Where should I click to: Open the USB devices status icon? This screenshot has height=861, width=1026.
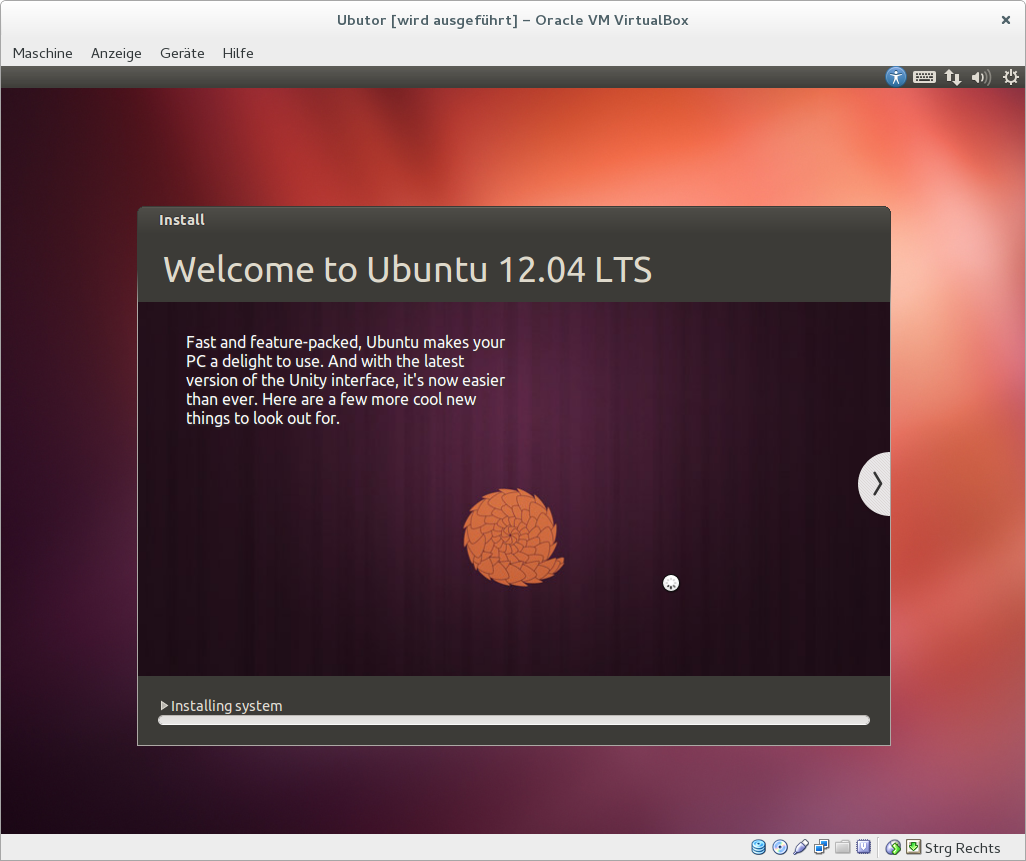tap(801, 848)
